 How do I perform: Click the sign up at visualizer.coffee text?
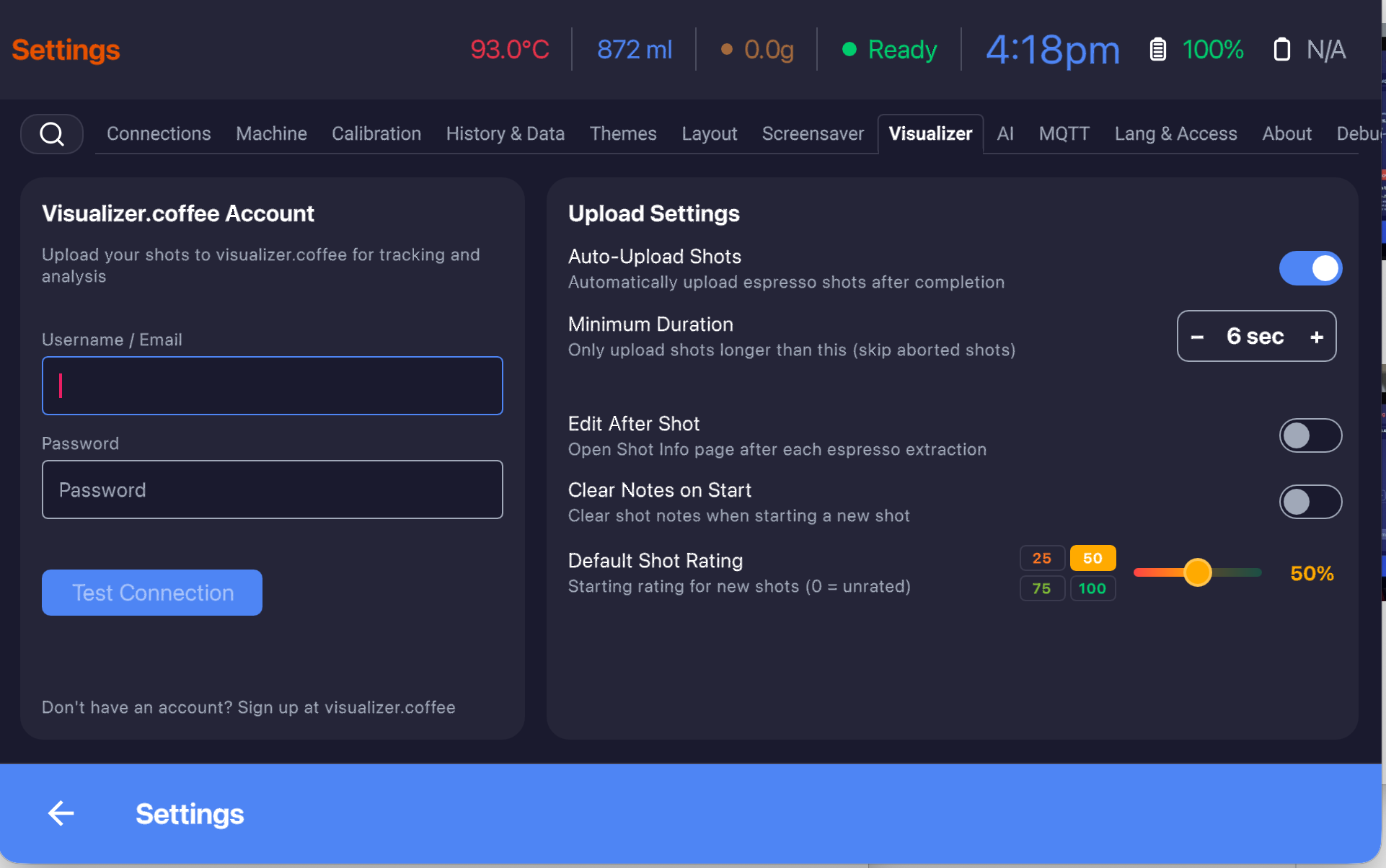(347, 707)
